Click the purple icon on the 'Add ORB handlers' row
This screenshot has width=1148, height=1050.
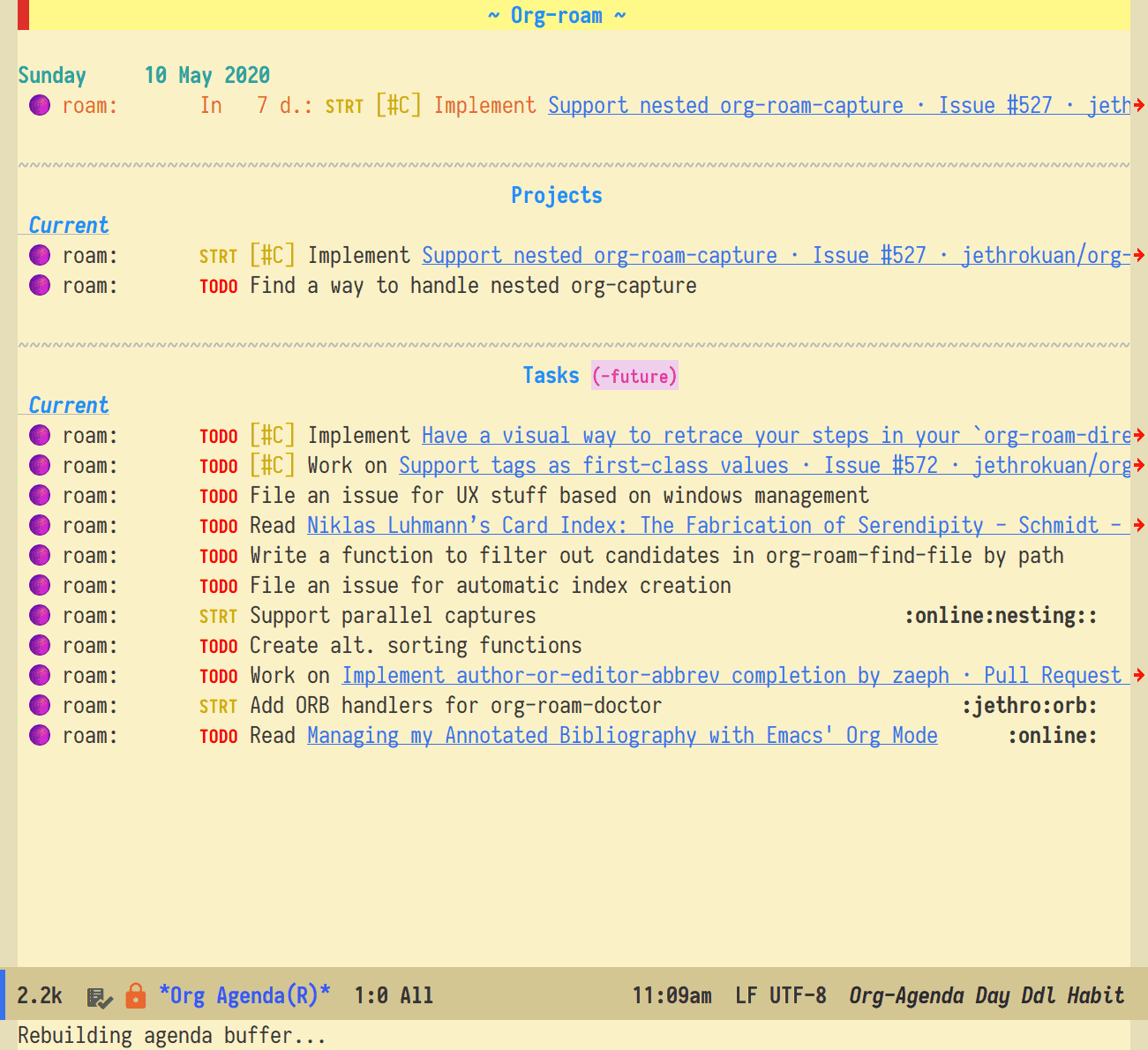tap(40, 706)
